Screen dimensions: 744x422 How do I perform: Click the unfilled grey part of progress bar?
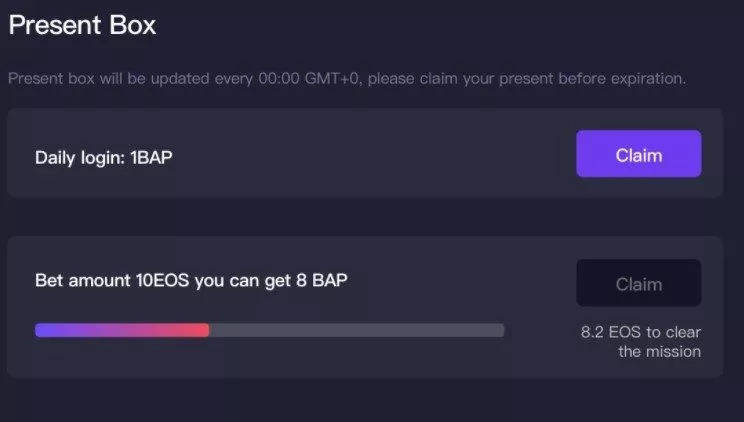click(x=357, y=330)
